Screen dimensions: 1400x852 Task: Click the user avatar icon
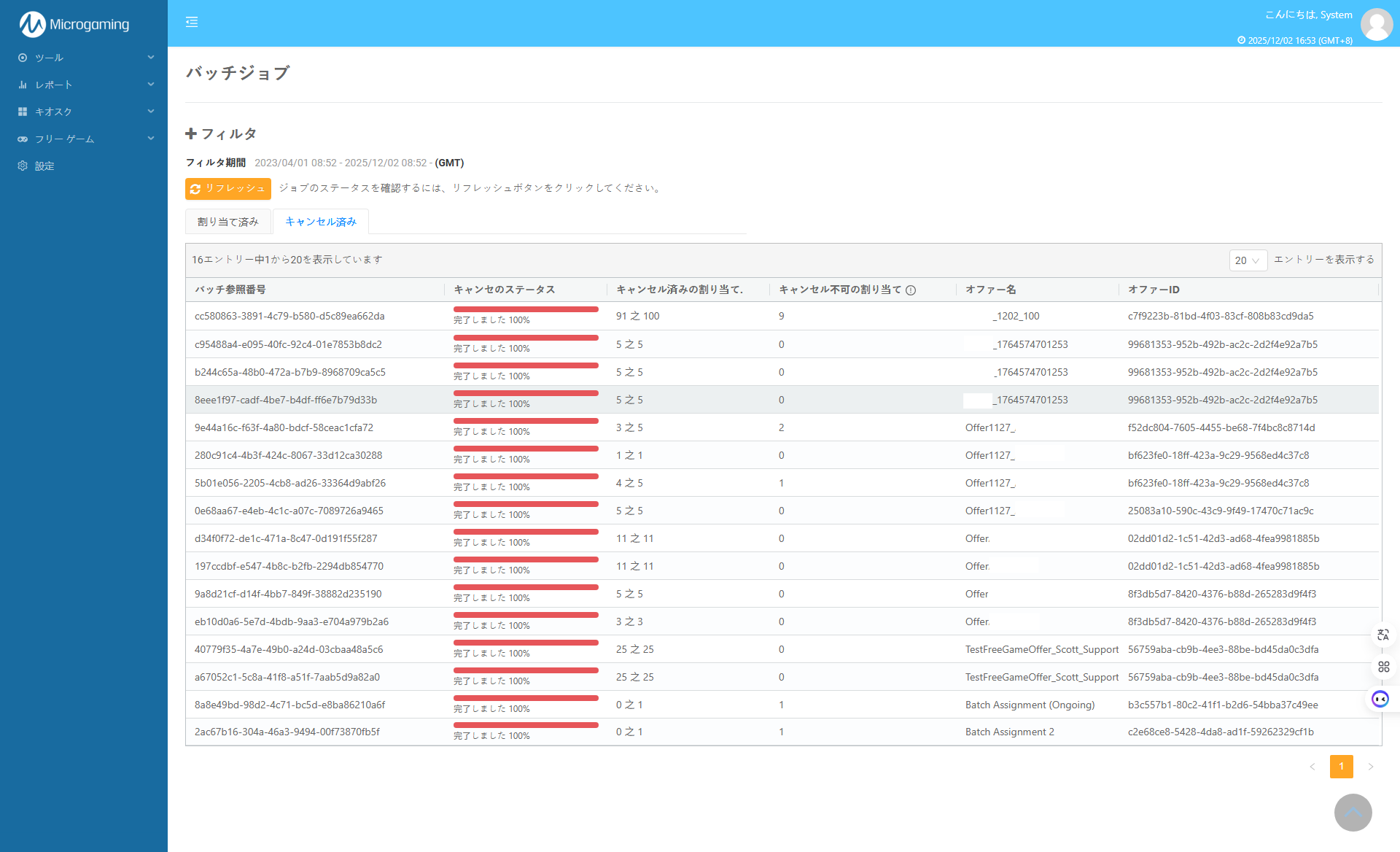pyautogui.click(x=1377, y=24)
